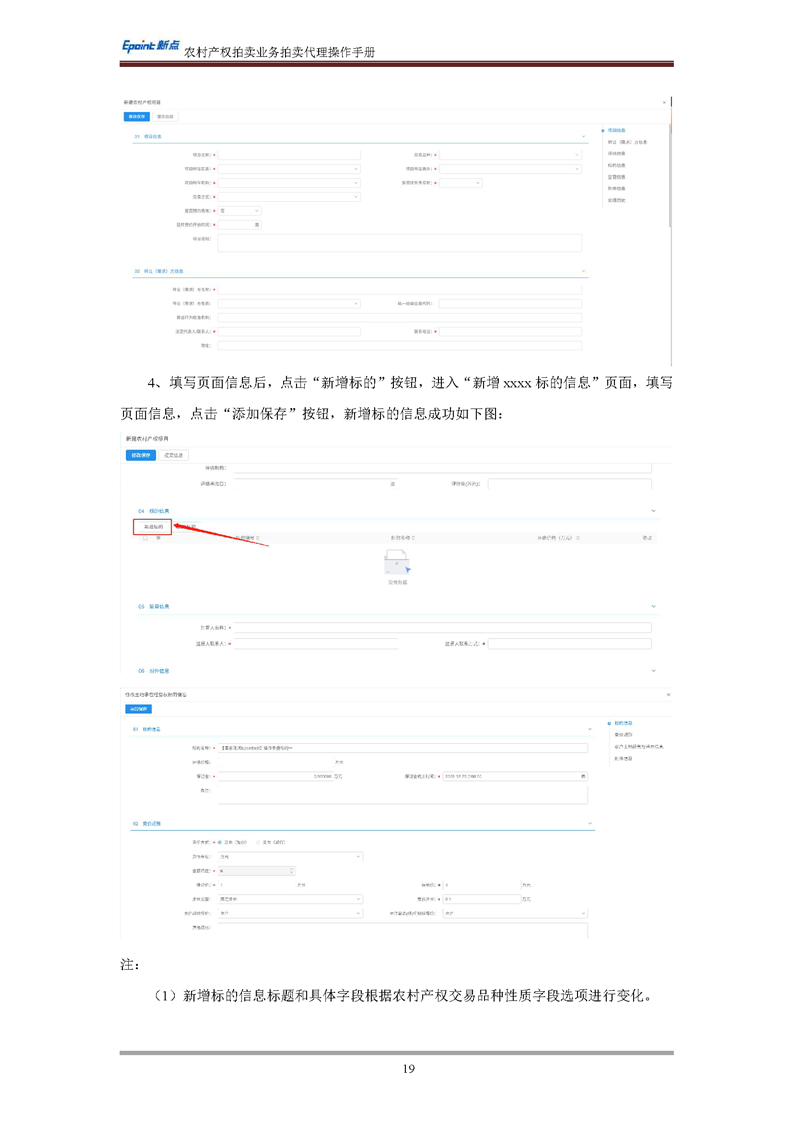The image size is (793, 1122).
Task: Click the 最新范围 number stepper arrows
Action: [x=292, y=871]
